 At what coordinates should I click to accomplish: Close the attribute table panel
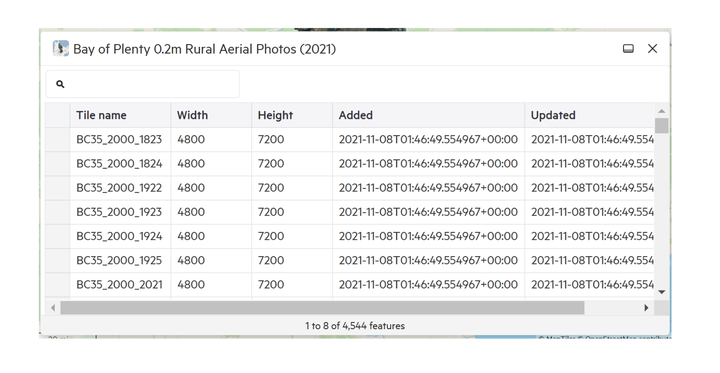click(652, 48)
